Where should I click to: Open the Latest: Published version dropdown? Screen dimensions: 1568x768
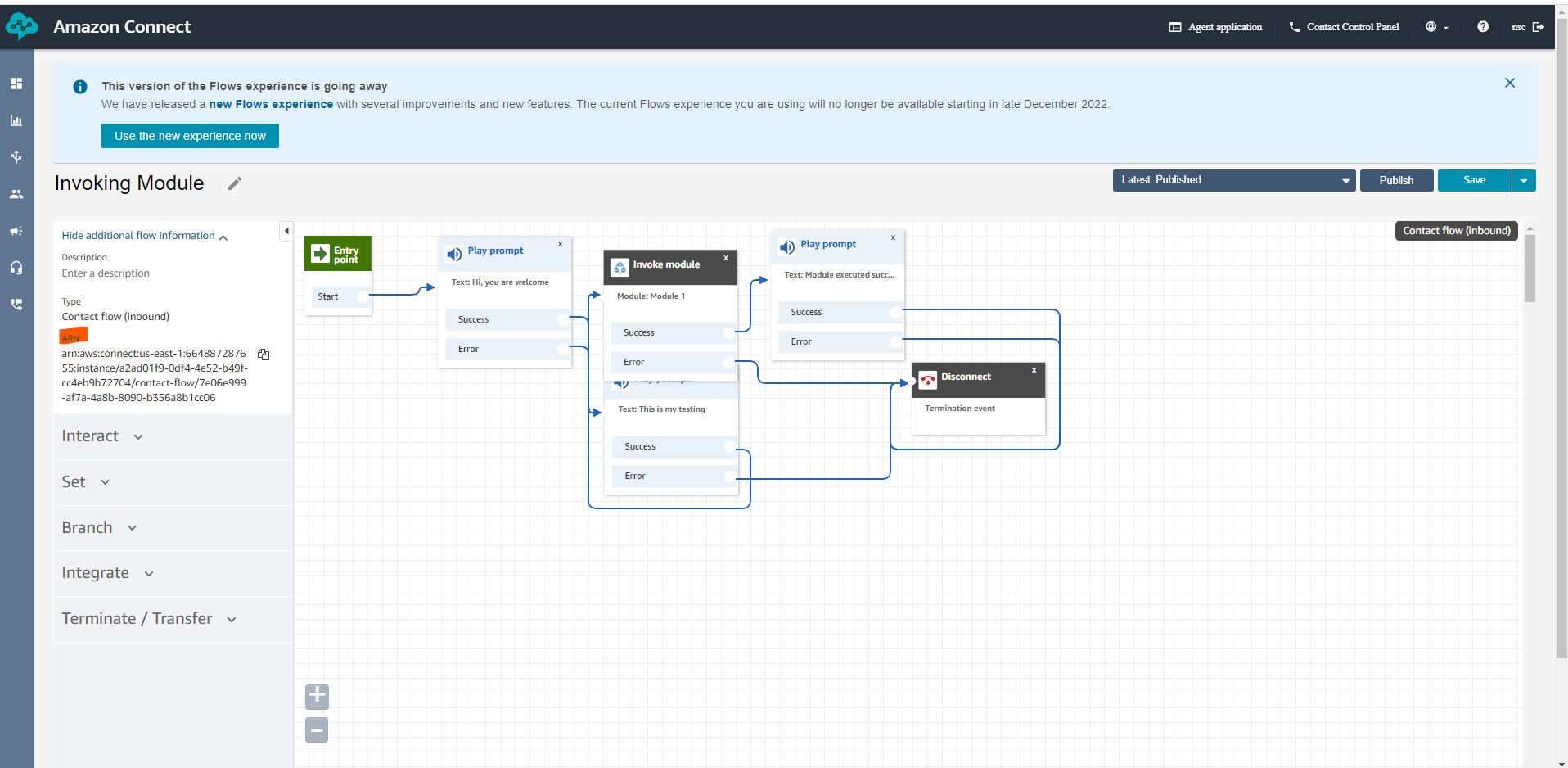1234,180
